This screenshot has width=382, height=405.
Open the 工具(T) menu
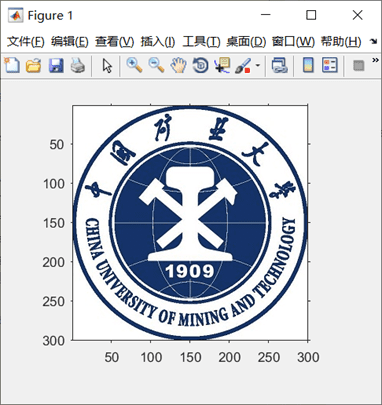201,42
